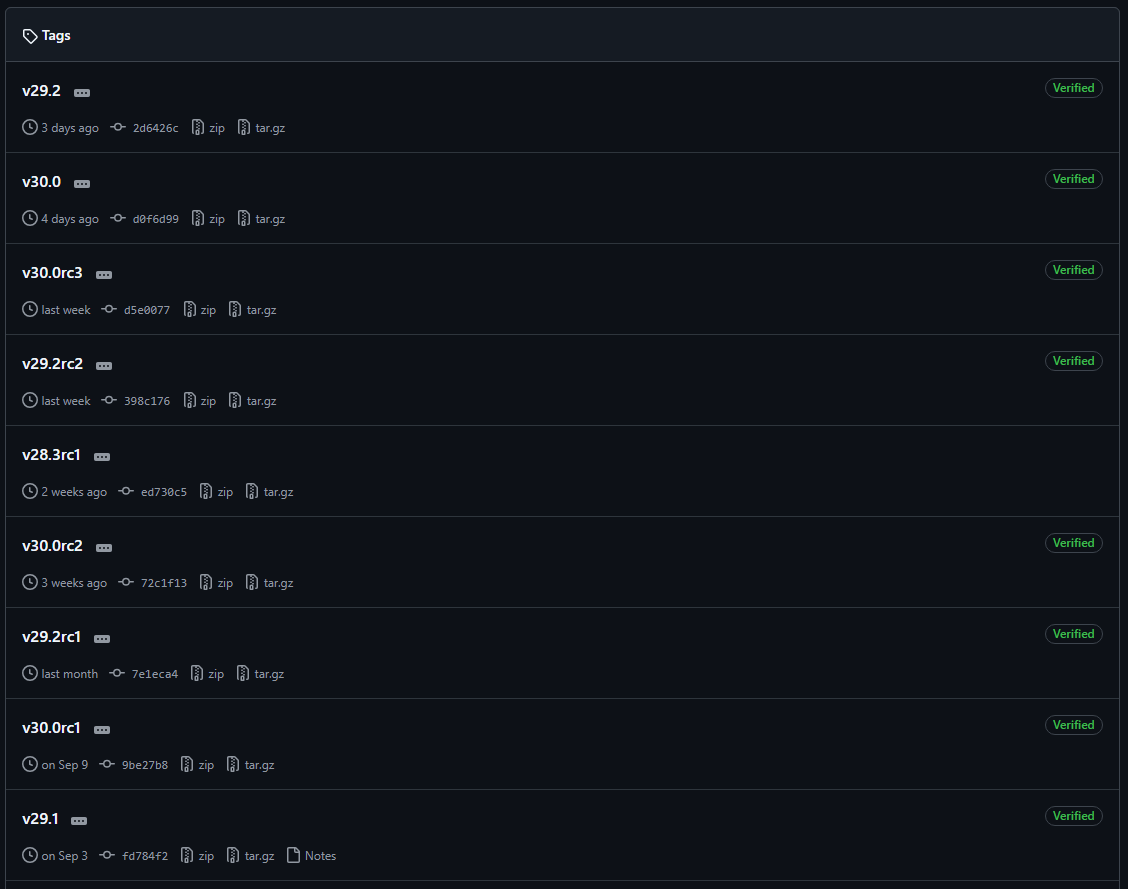This screenshot has height=889, width=1128.
Task: Open commit 72c1f13
Action: pos(164,583)
